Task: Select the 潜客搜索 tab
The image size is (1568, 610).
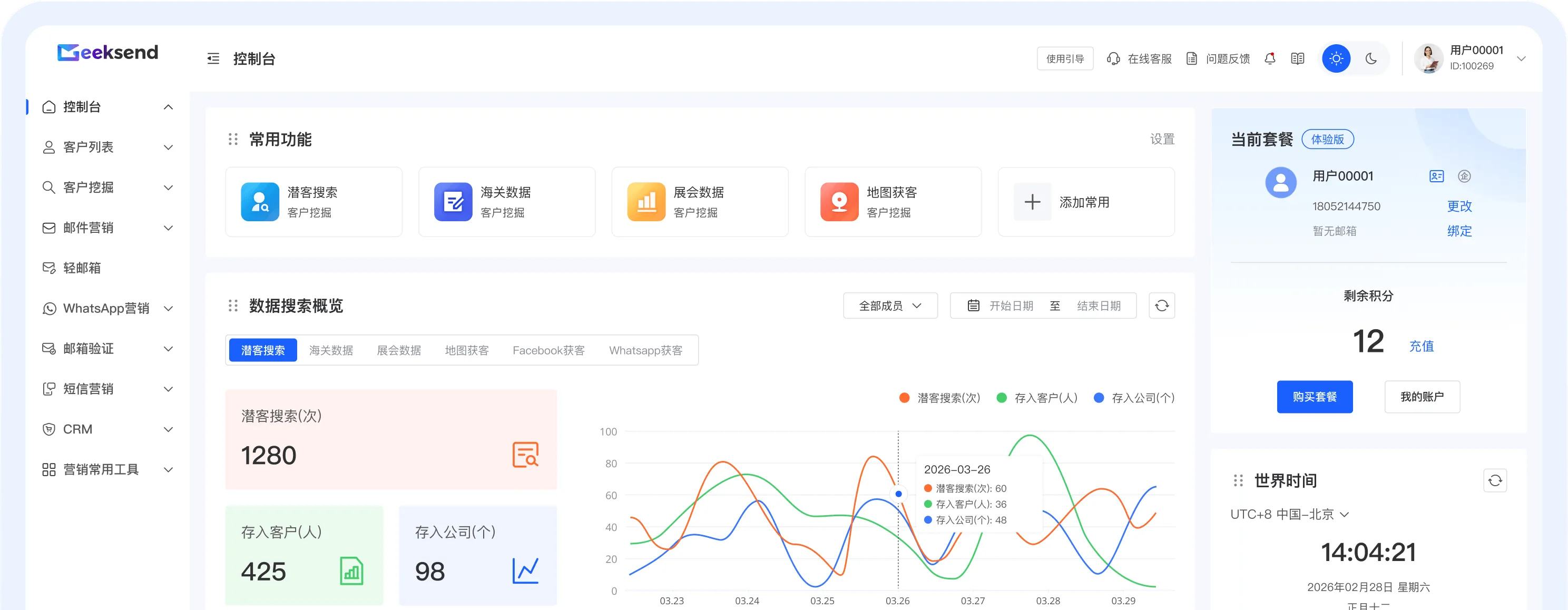Action: point(263,350)
